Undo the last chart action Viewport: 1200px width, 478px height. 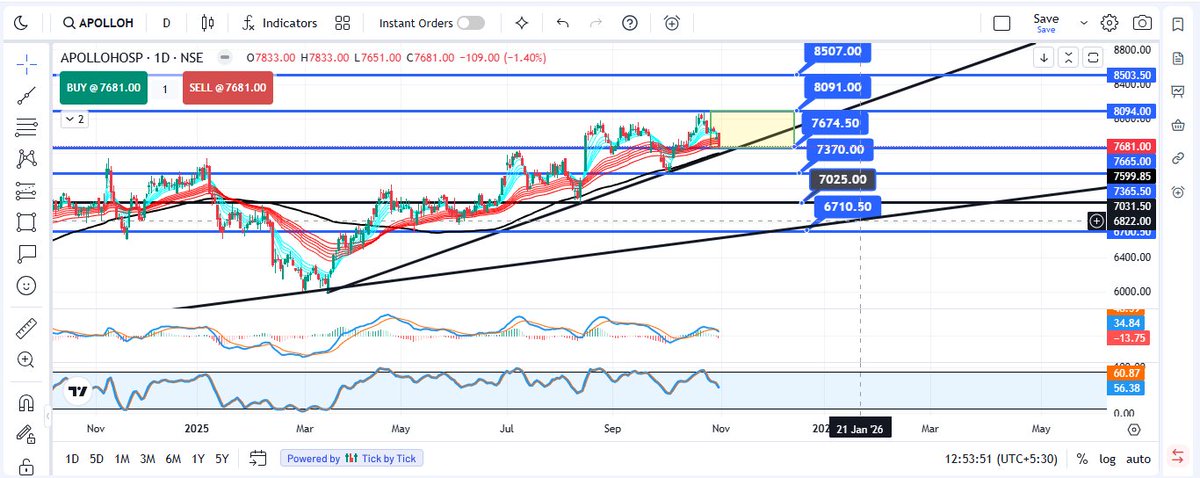click(x=562, y=22)
